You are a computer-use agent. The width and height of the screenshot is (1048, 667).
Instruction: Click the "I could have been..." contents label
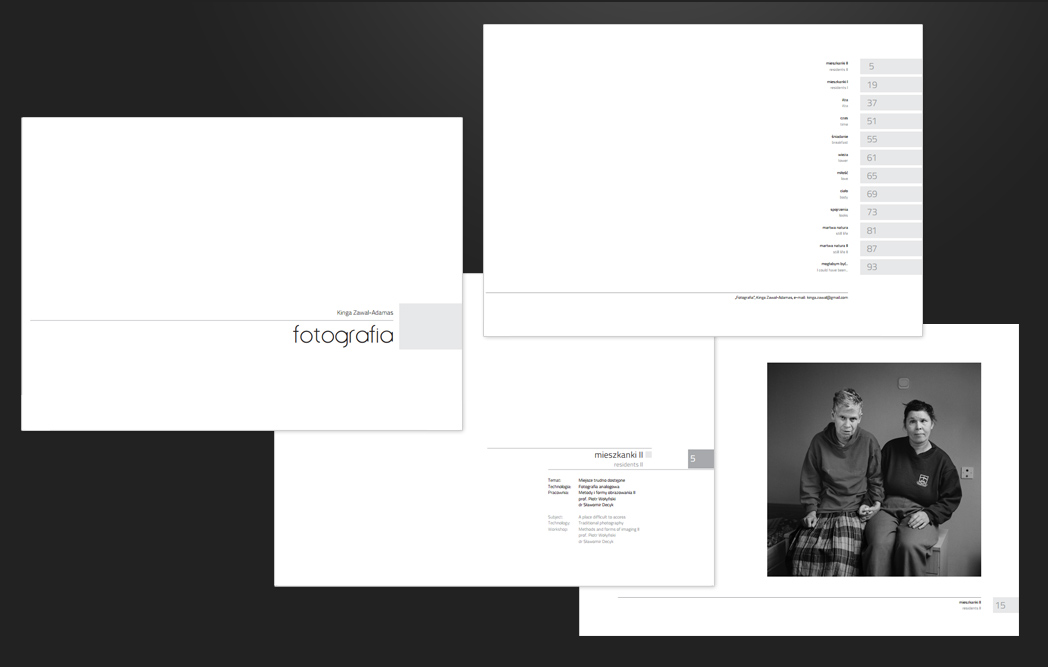[832, 270]
